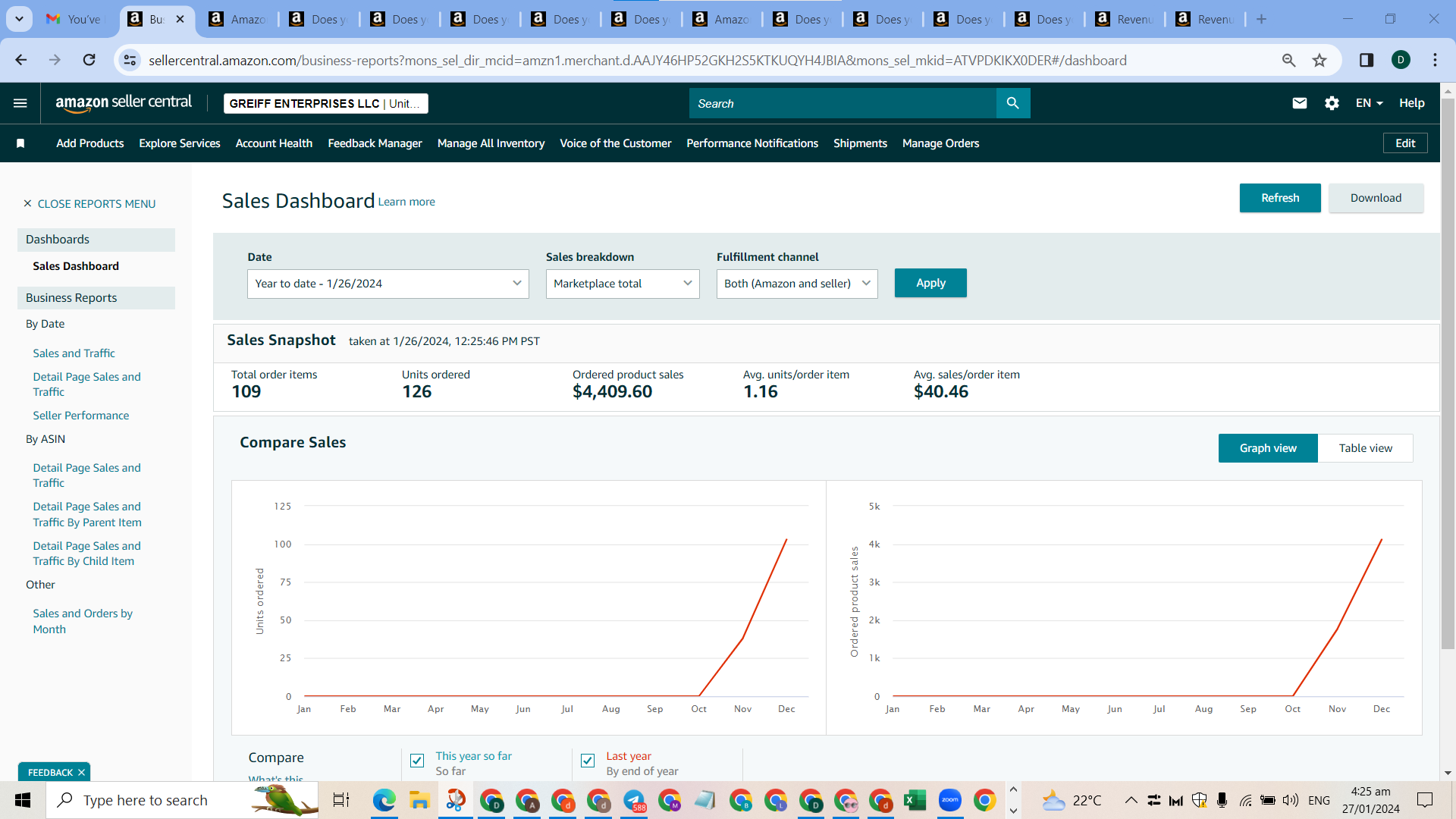Image resolution: width=1456 pixels, height=819 pixels.
Task: Click the Windows taskbar search box
Action: pyautogui.click(x=182, y=800)
